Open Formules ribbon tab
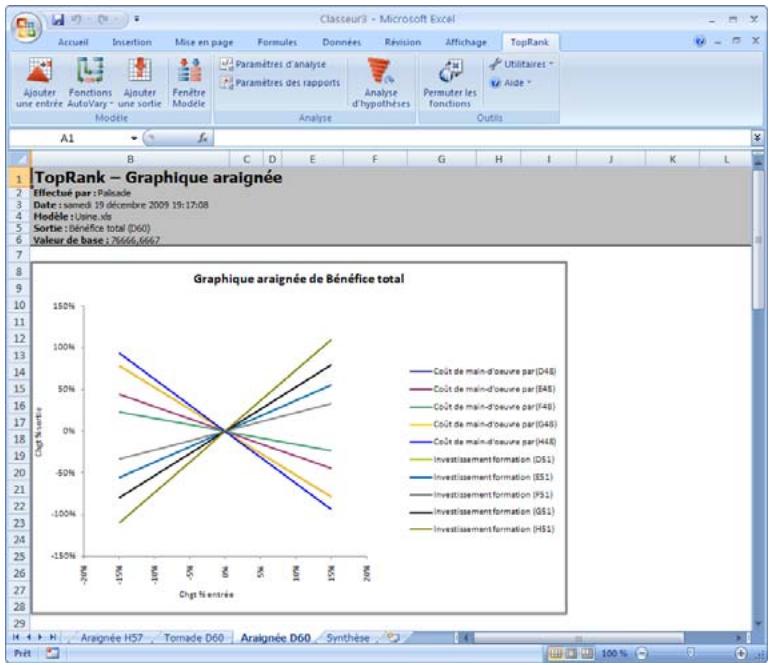 pyautogui.click(x=277, y=42)
